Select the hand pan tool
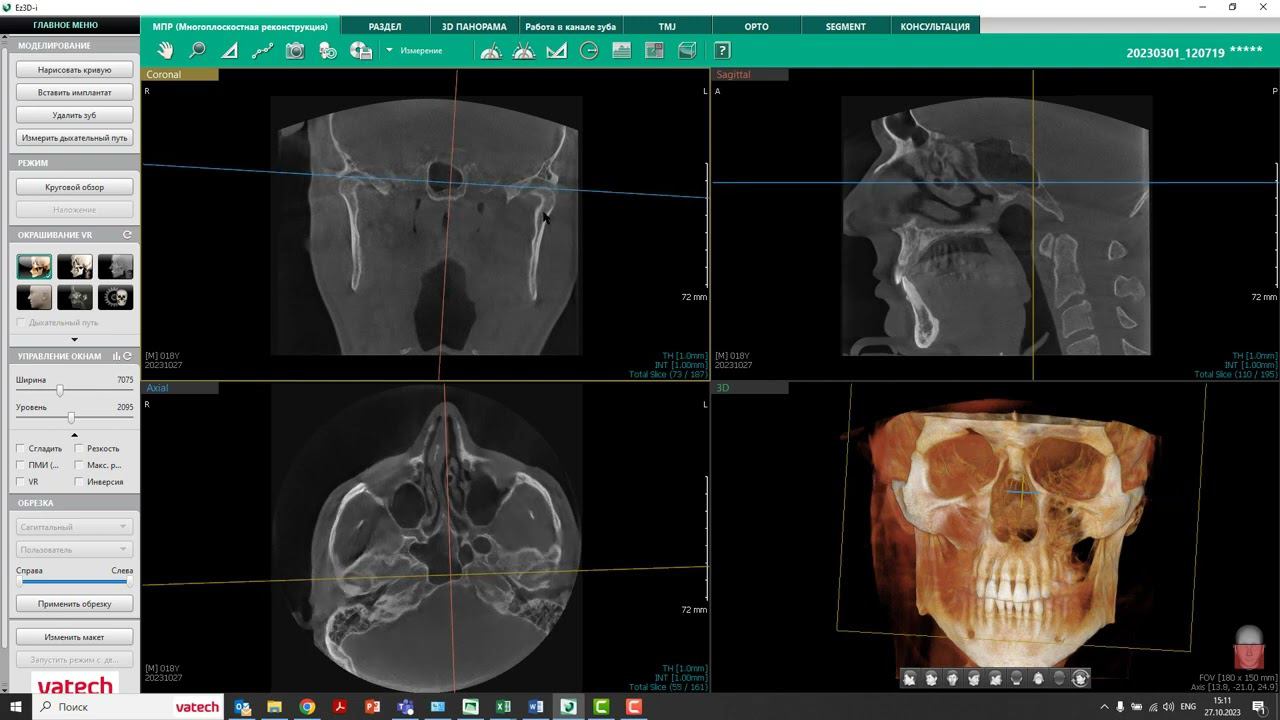This screenshot has height=720, width=1280. pos(165,50)
